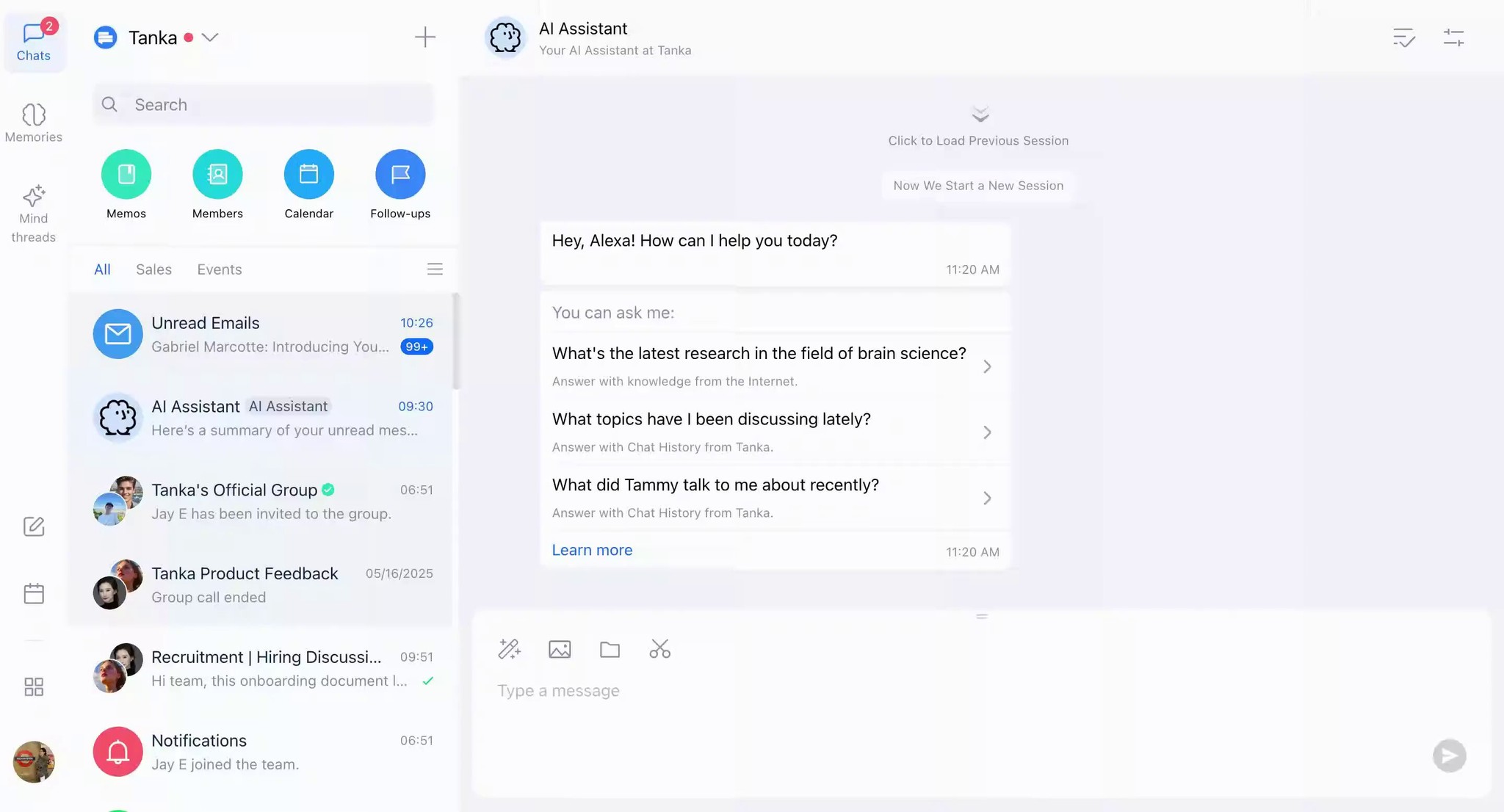
Task: Open the Members shortcut
Action: (217, 175)
